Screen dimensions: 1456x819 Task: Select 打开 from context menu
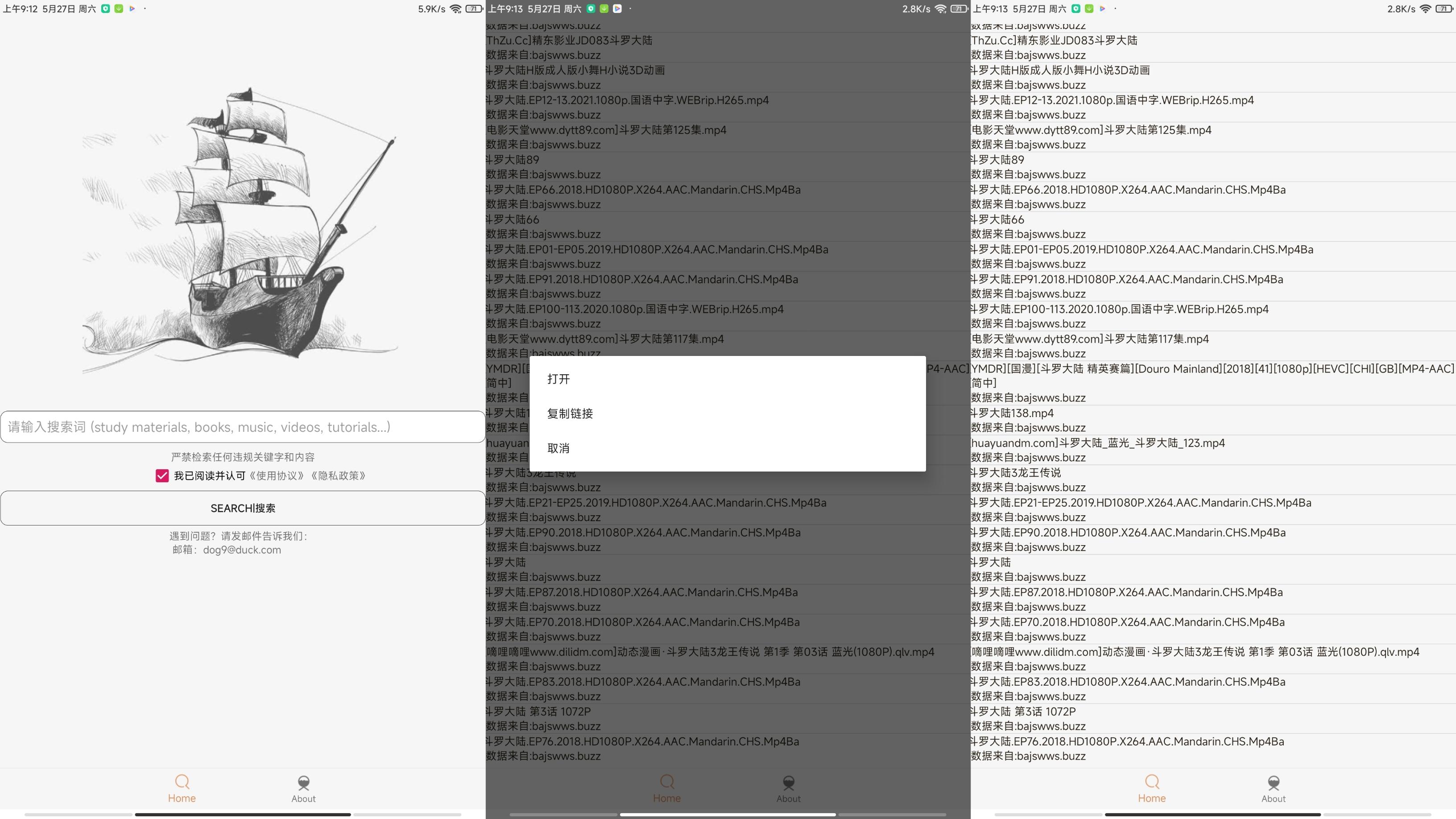558,379
